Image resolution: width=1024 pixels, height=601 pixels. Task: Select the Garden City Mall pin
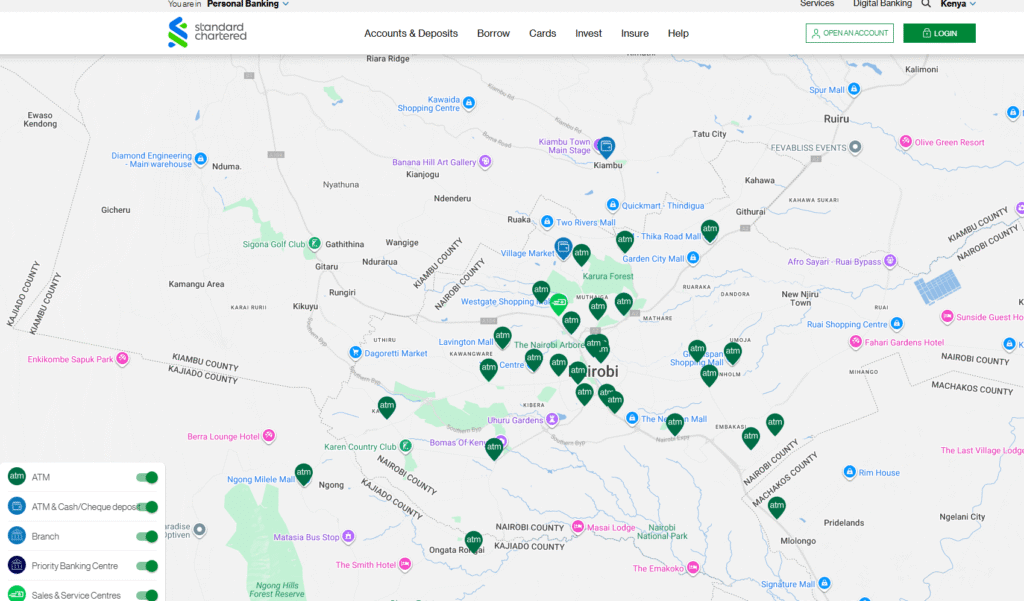pyautogui.click(x=694, y=258)
